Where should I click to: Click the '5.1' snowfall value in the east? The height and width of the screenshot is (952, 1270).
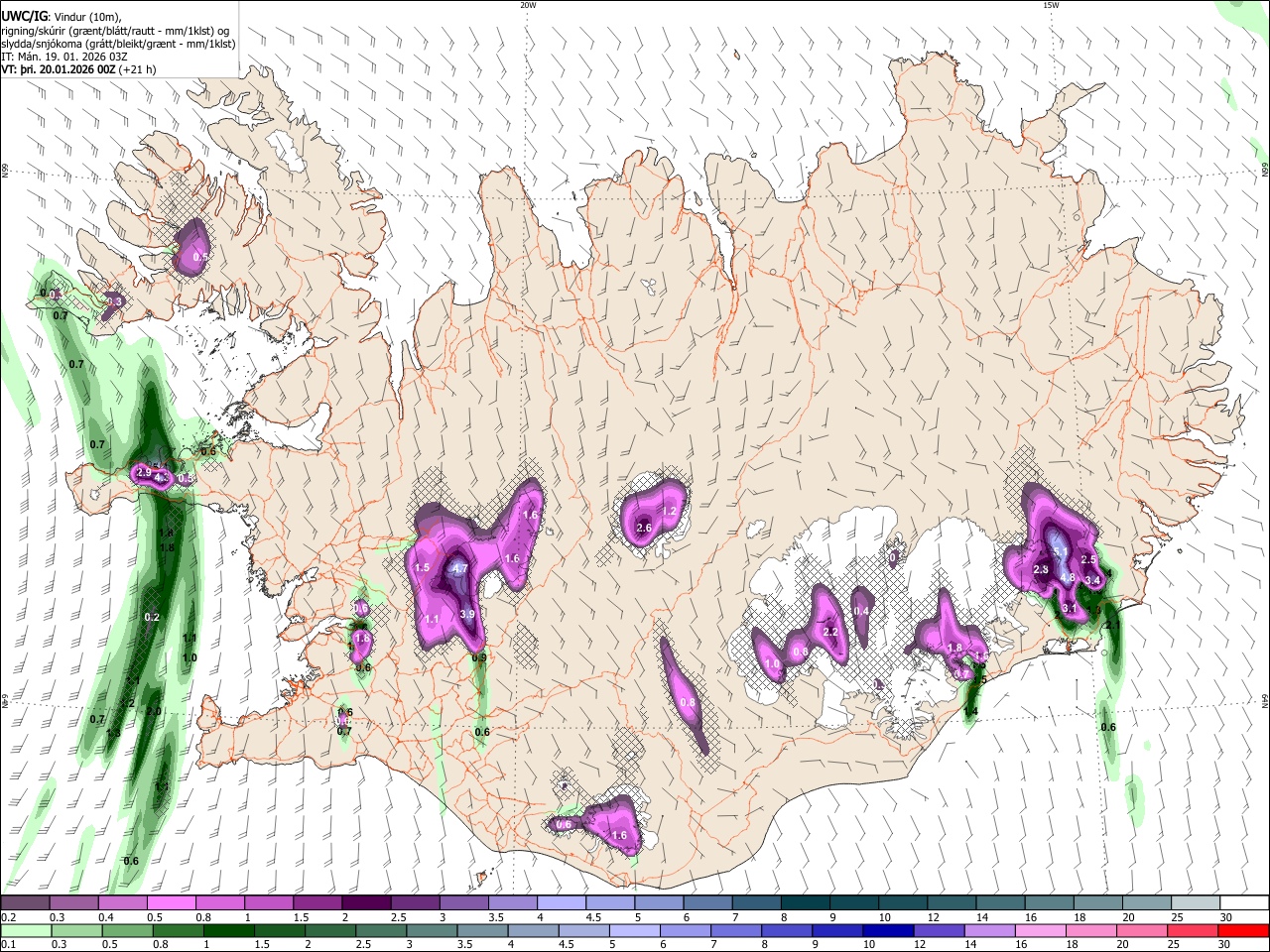(x=1060, y=551)
